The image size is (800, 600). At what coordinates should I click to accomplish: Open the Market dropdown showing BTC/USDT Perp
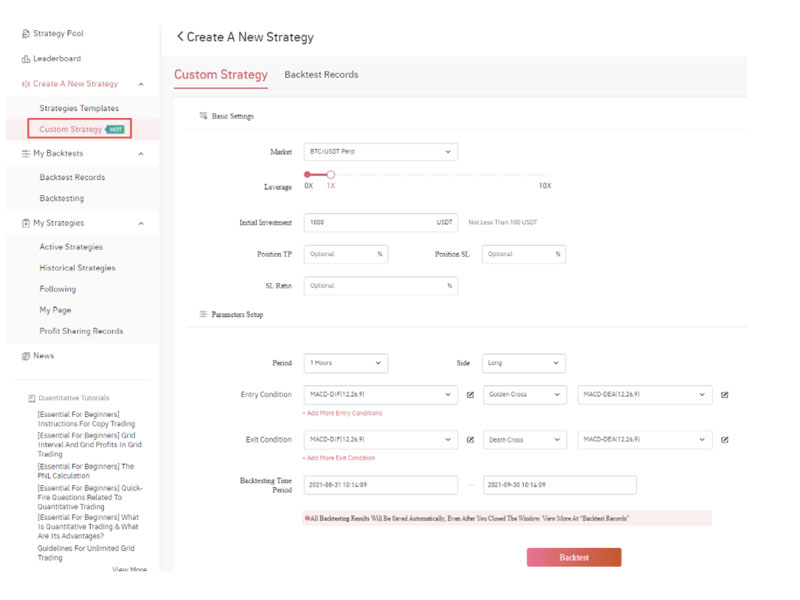tap(381, 152)
